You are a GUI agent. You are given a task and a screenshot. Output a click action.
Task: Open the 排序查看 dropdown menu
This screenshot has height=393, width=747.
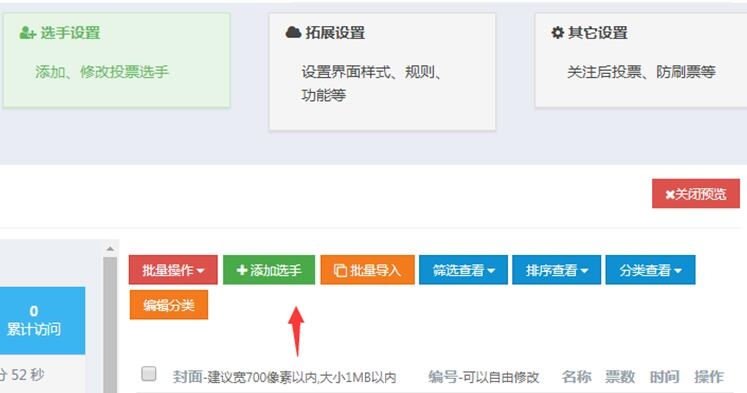click(556, 270)
